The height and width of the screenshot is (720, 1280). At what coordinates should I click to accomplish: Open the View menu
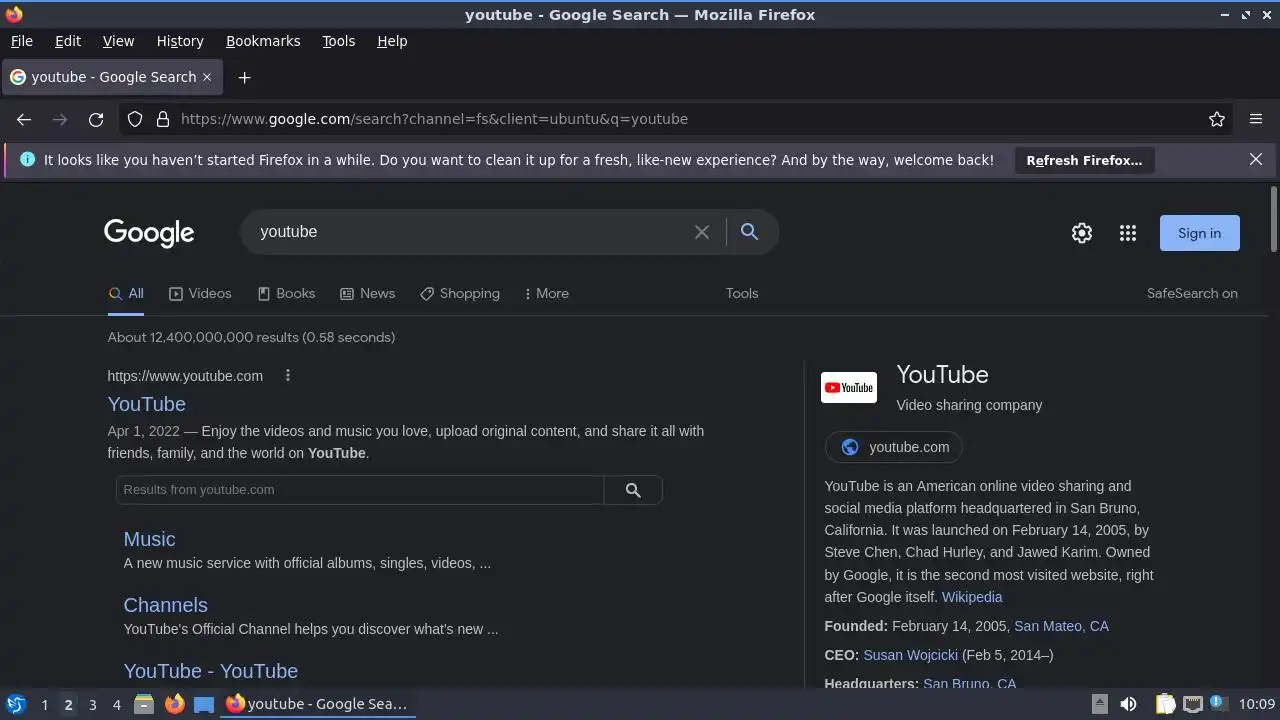[118, 41]
